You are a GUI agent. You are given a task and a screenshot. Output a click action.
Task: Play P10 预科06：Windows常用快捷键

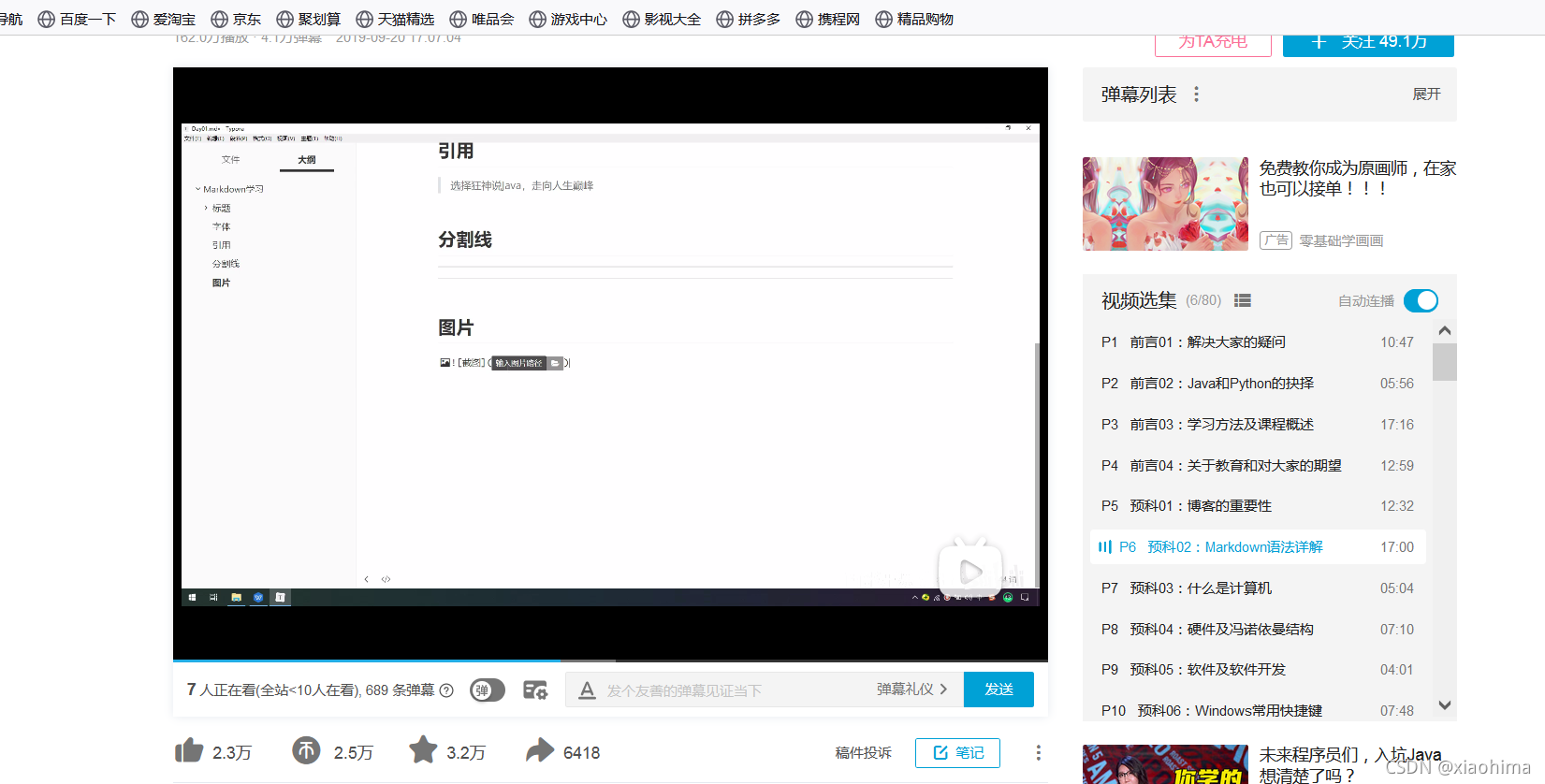coord(1258,711)
